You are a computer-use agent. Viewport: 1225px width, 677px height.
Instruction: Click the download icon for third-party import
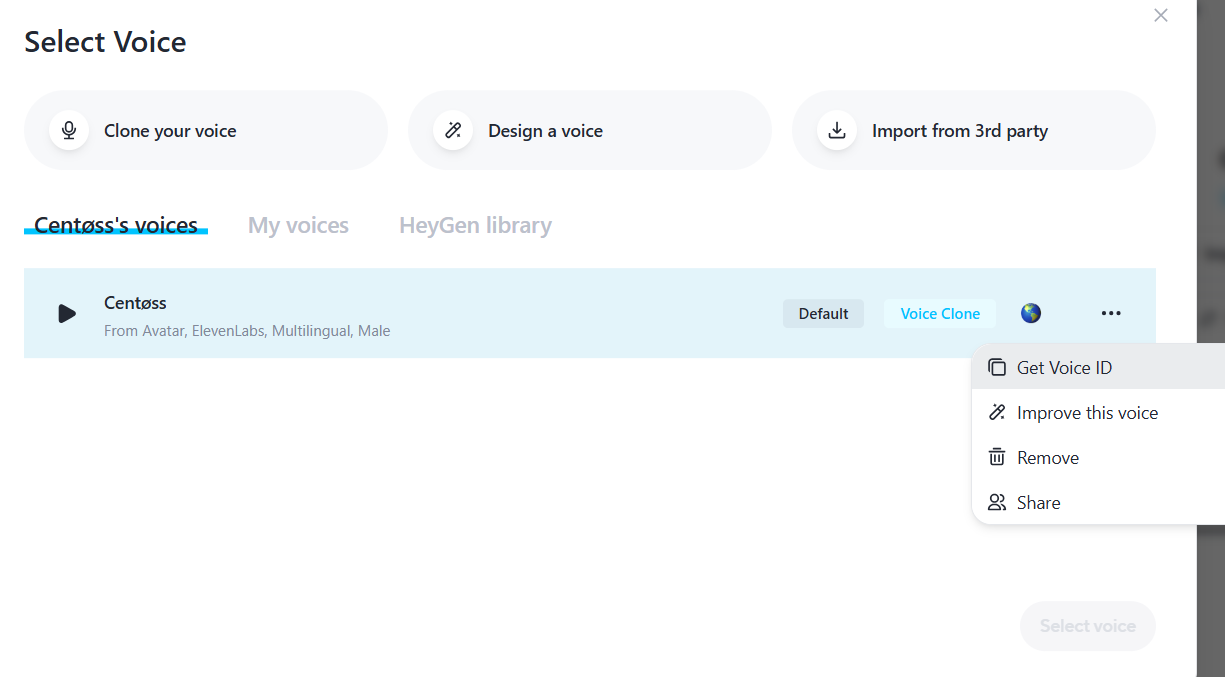tap(837, 130)
